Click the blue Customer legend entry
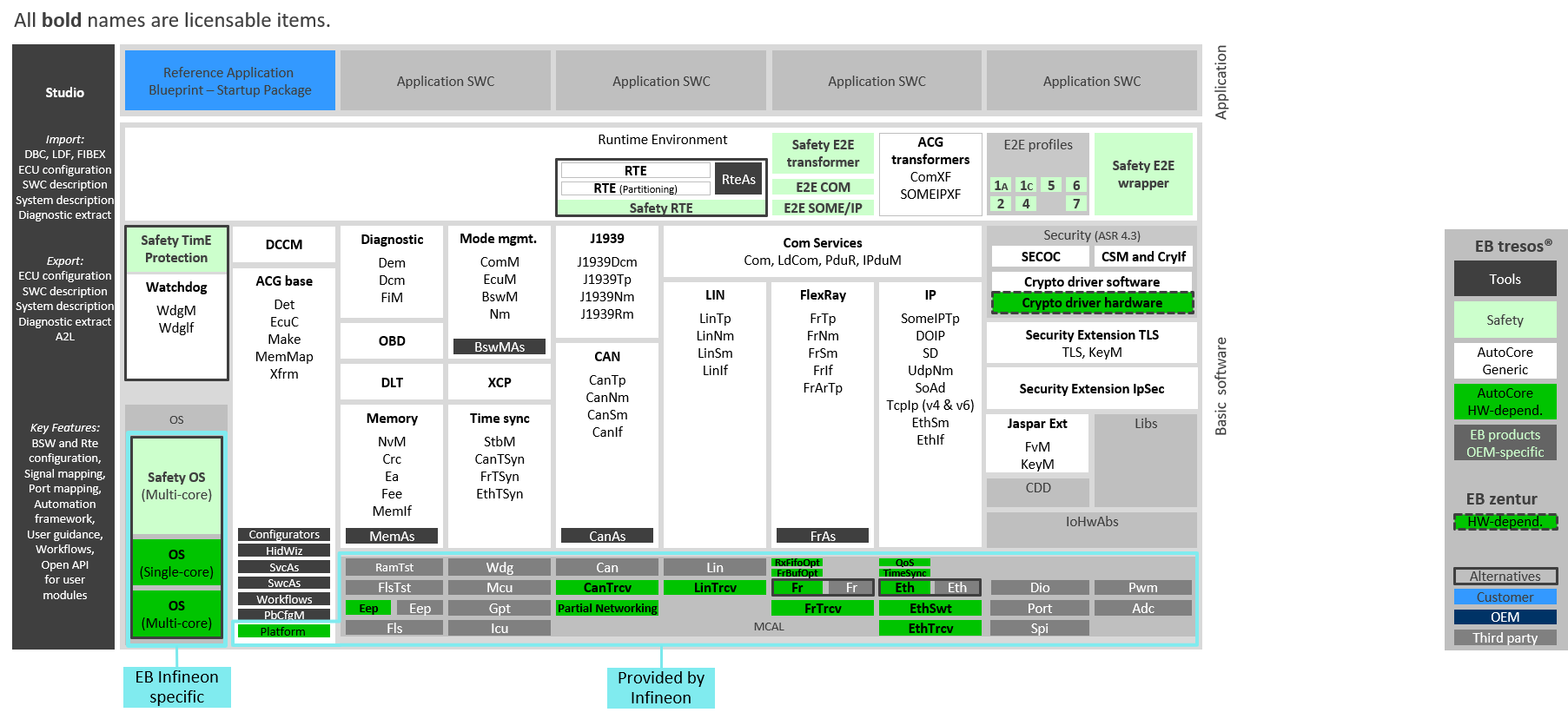This screenshot has width=1568, height=719. pos(1505,597)
